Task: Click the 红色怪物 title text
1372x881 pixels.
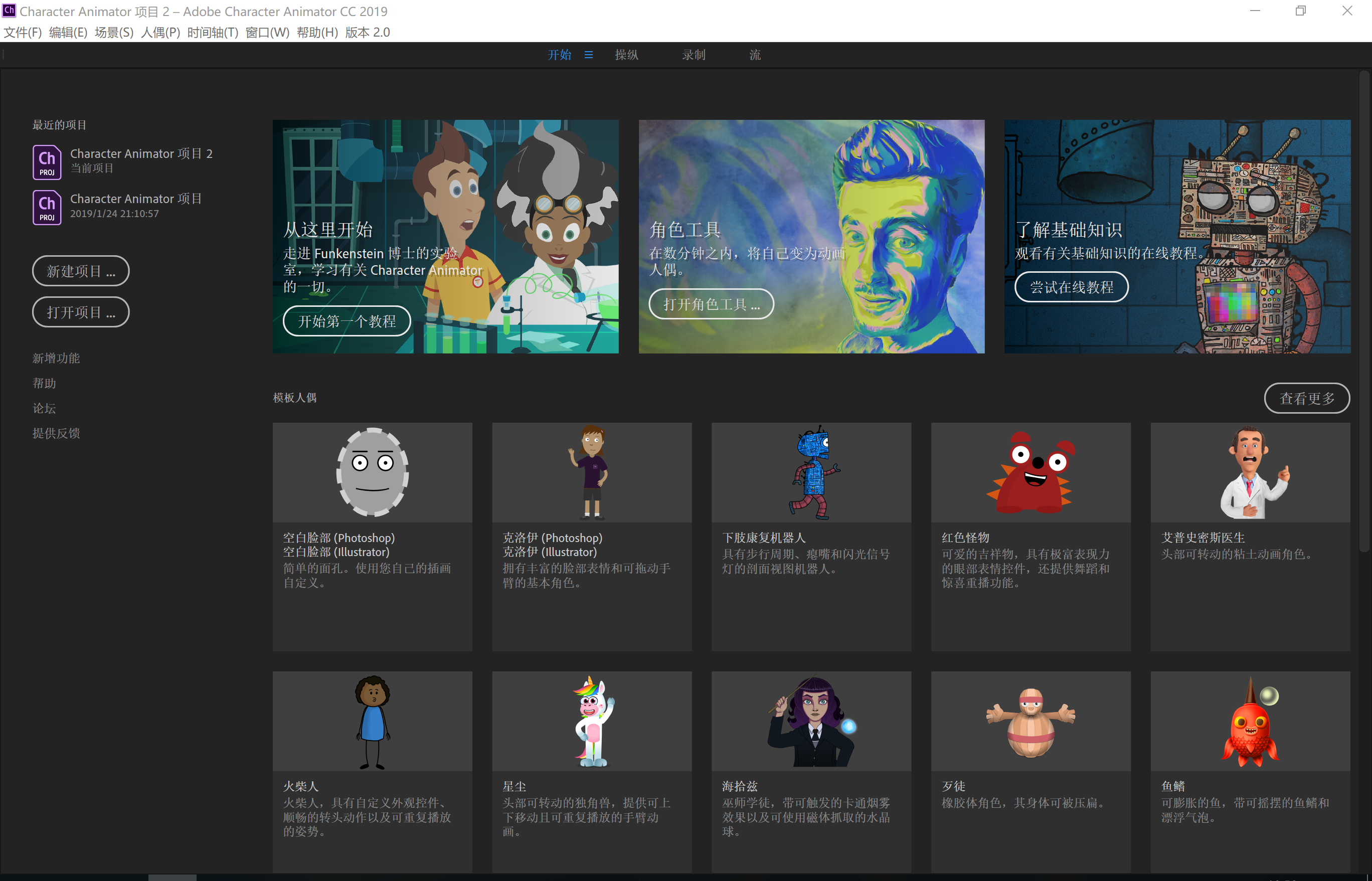Action: [965, 538]
